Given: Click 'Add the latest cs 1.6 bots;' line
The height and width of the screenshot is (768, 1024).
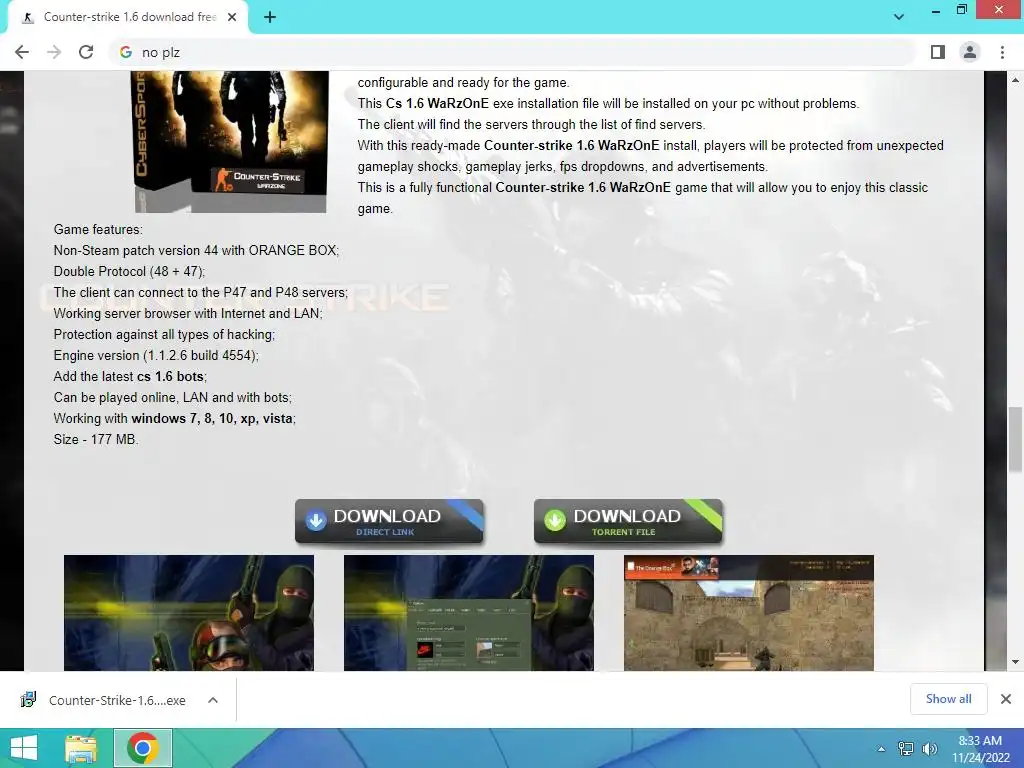Looking at the screenshot, I should point(130,376).
